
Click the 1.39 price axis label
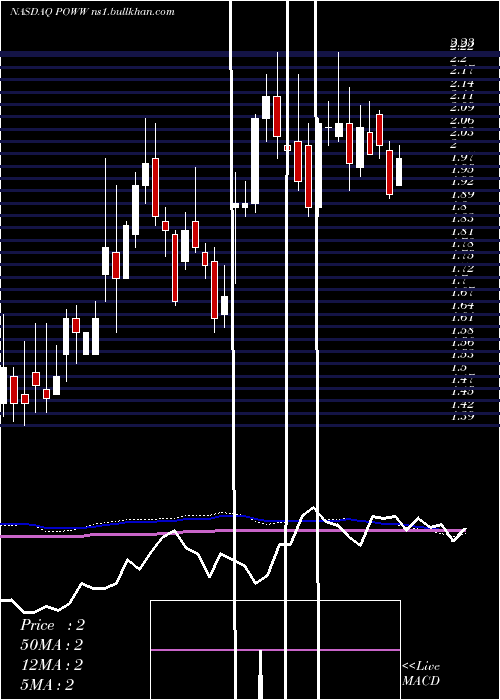[x=462, y=417]
